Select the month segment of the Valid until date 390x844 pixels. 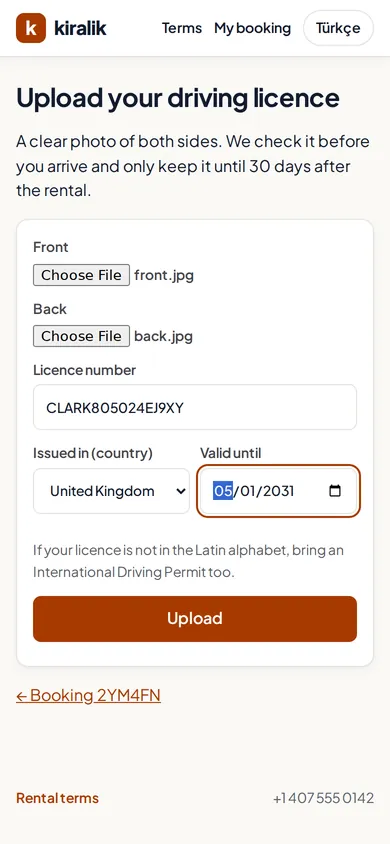click(223, 491)
